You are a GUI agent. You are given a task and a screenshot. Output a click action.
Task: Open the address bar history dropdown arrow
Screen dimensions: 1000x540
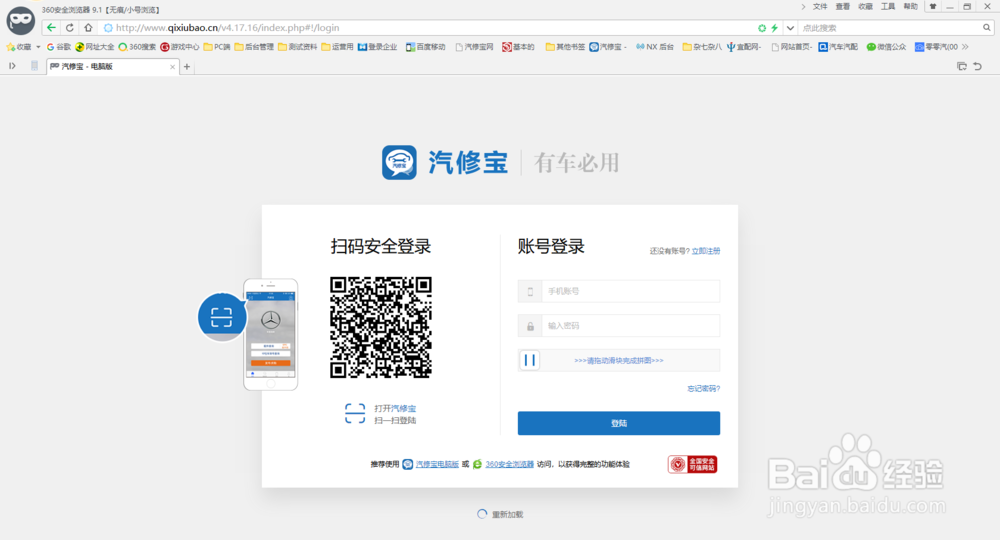(790, 28)
